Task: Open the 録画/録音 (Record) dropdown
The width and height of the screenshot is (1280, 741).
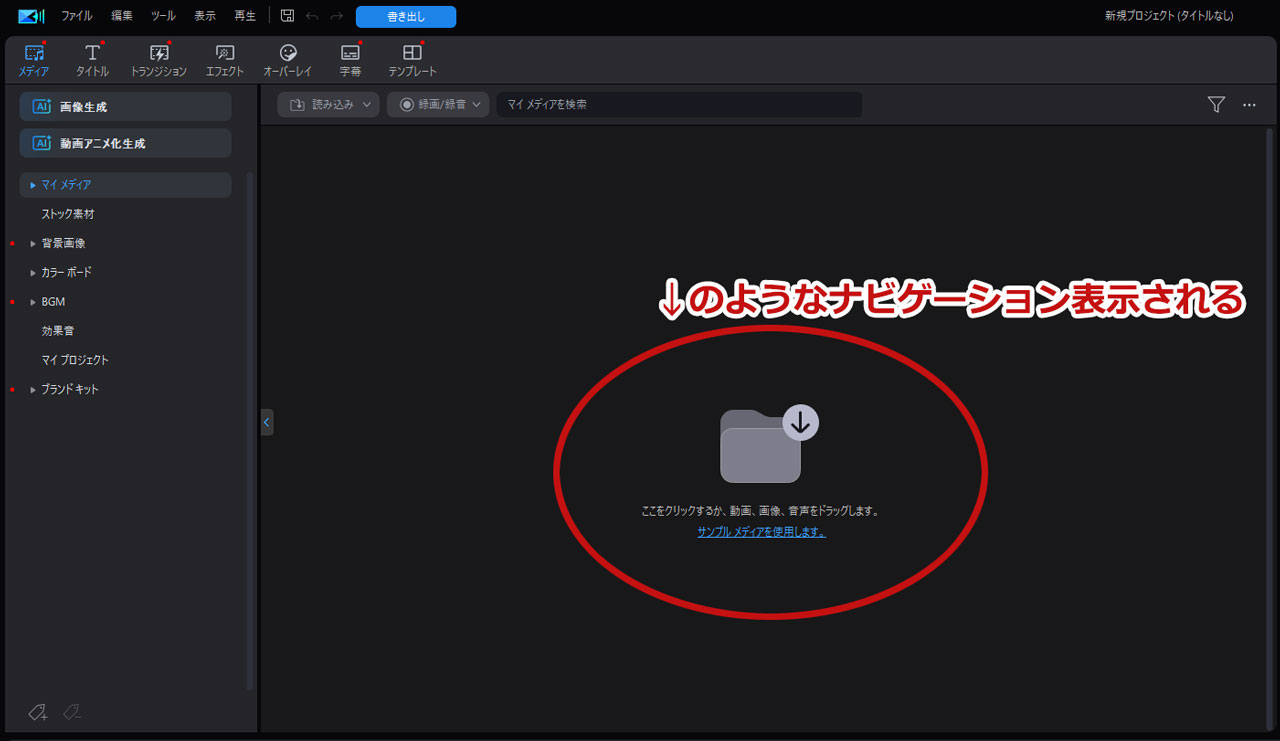Action: tap(438, 104)
